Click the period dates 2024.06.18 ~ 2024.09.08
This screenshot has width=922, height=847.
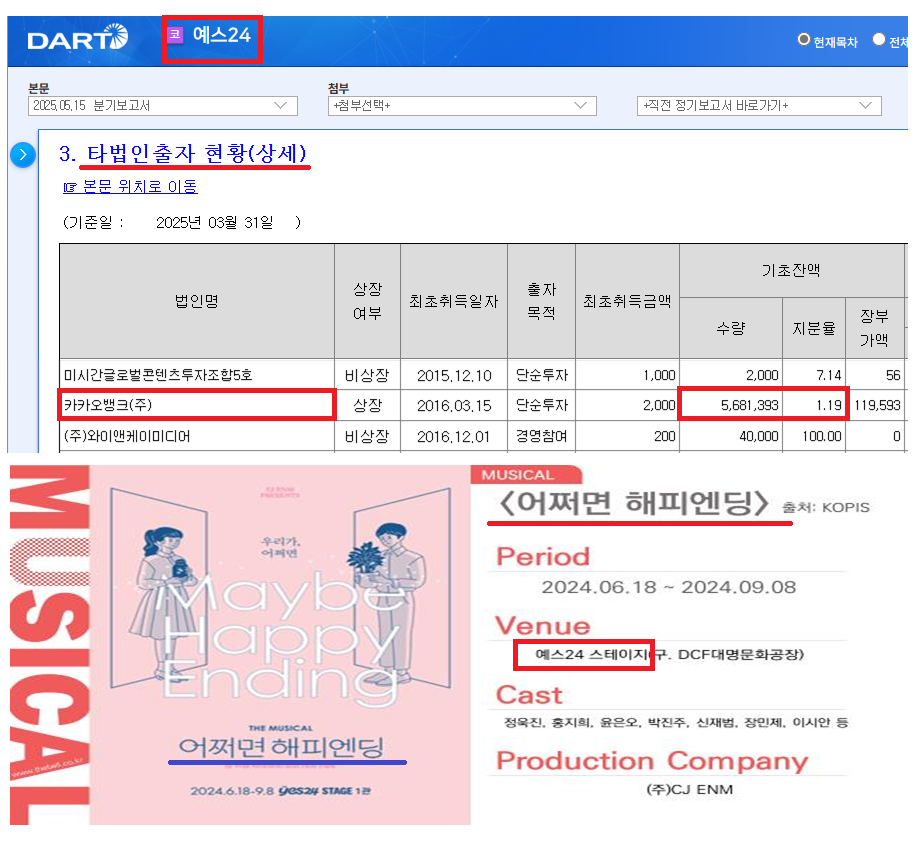tap(669, 587)
